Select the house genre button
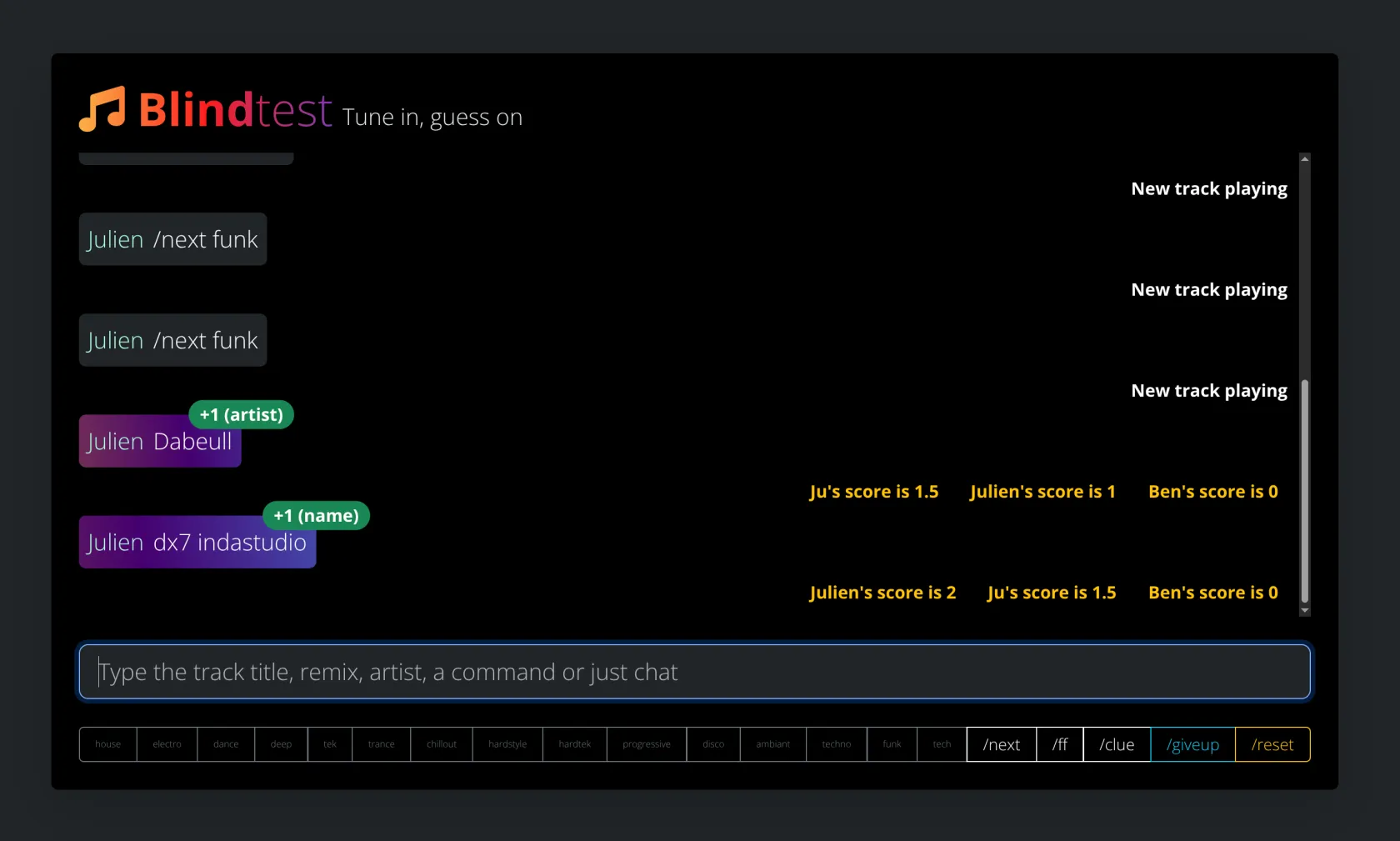1400x841 pixels. [108, 744]
